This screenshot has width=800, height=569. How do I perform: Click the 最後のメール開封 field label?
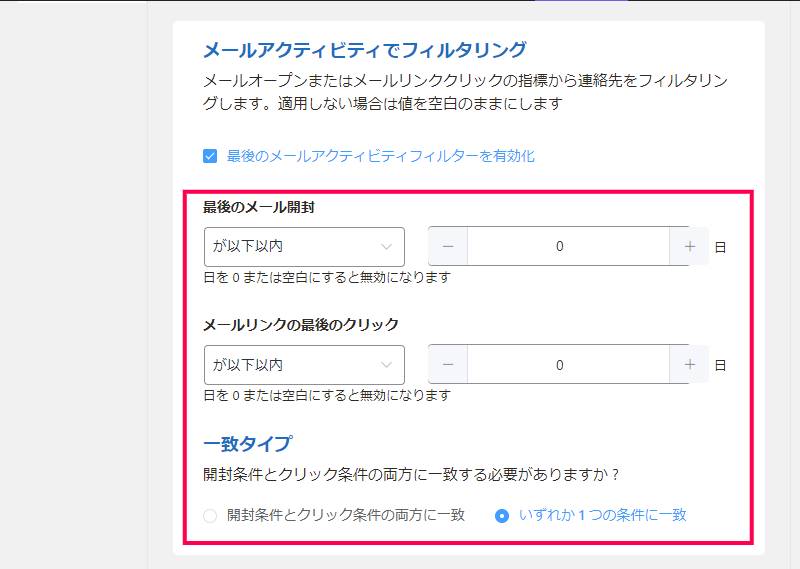259,207
